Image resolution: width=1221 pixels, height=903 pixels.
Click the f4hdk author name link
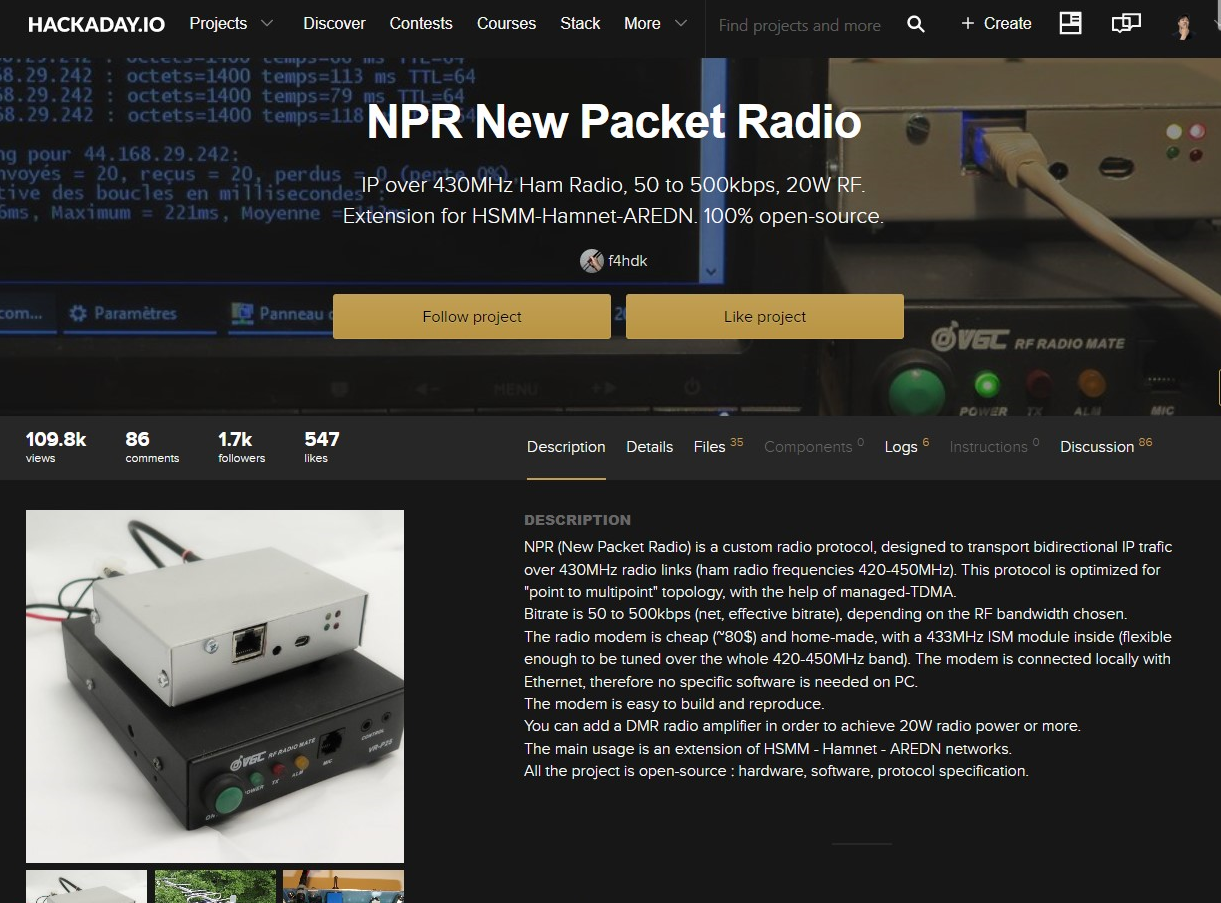(628, 261)
